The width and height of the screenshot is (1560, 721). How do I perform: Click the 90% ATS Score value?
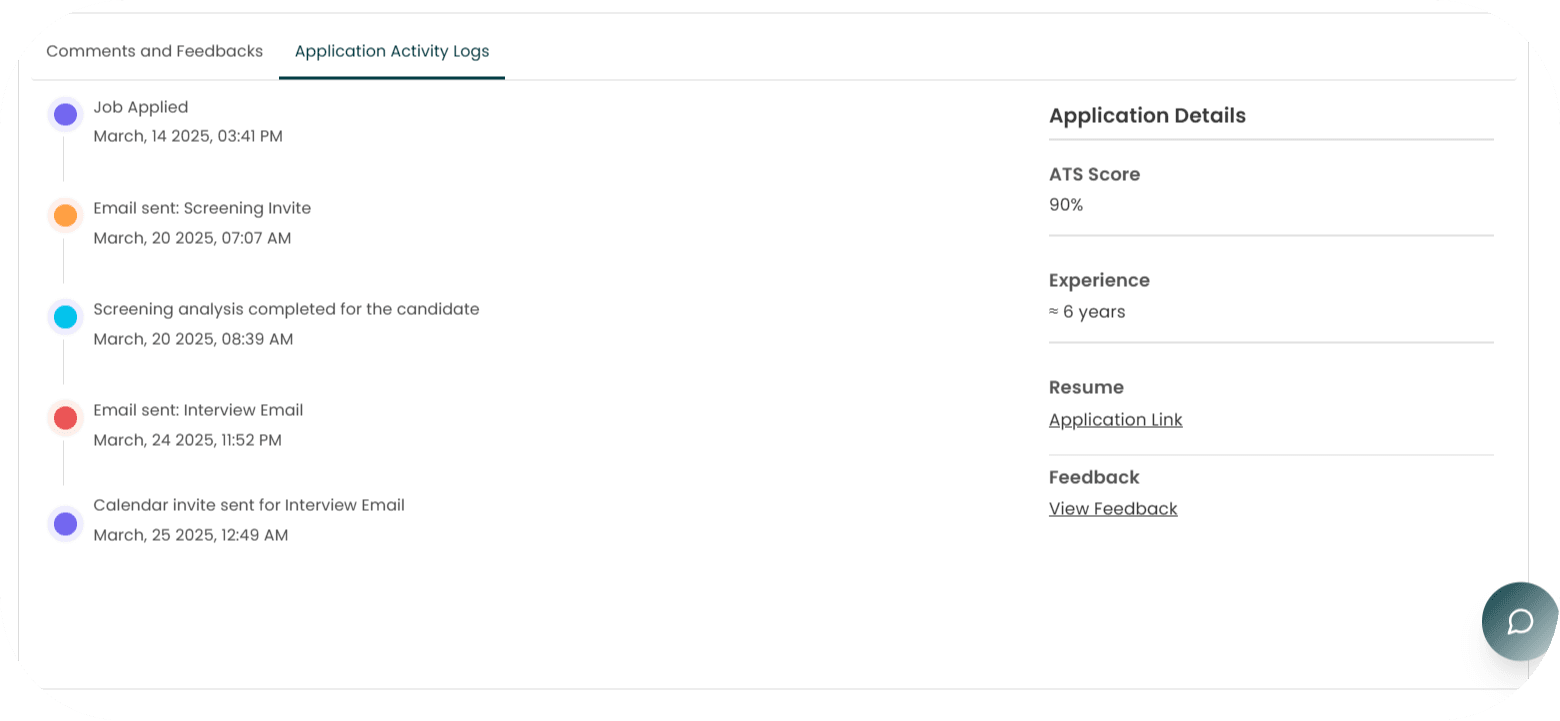tap(1066, 205)
